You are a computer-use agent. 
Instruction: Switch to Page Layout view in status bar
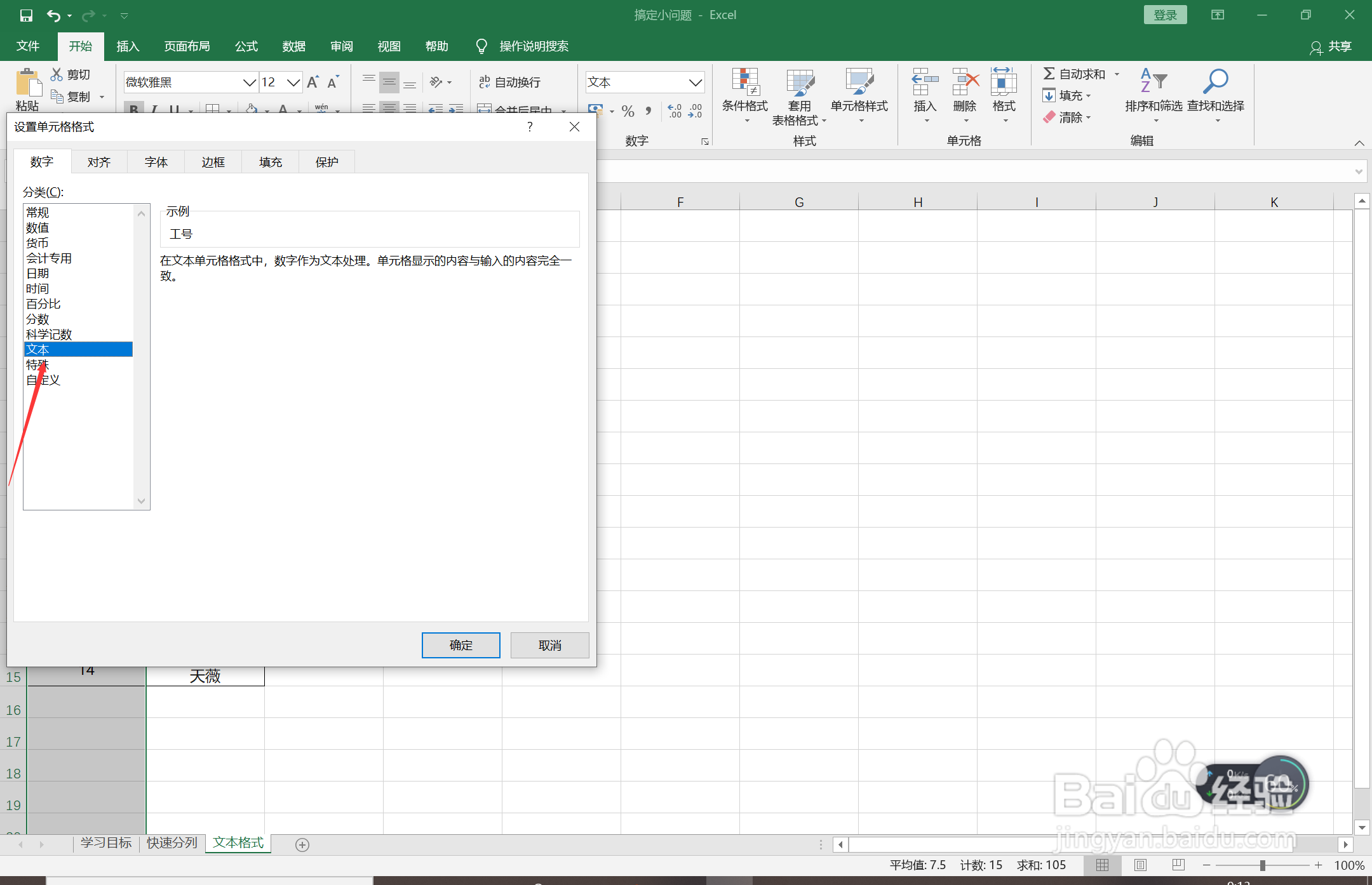(x=1140, y=865)
